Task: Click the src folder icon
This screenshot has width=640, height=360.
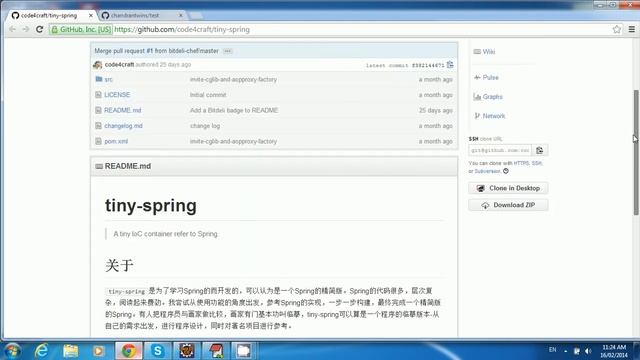Action: click(x=98, y=79)
